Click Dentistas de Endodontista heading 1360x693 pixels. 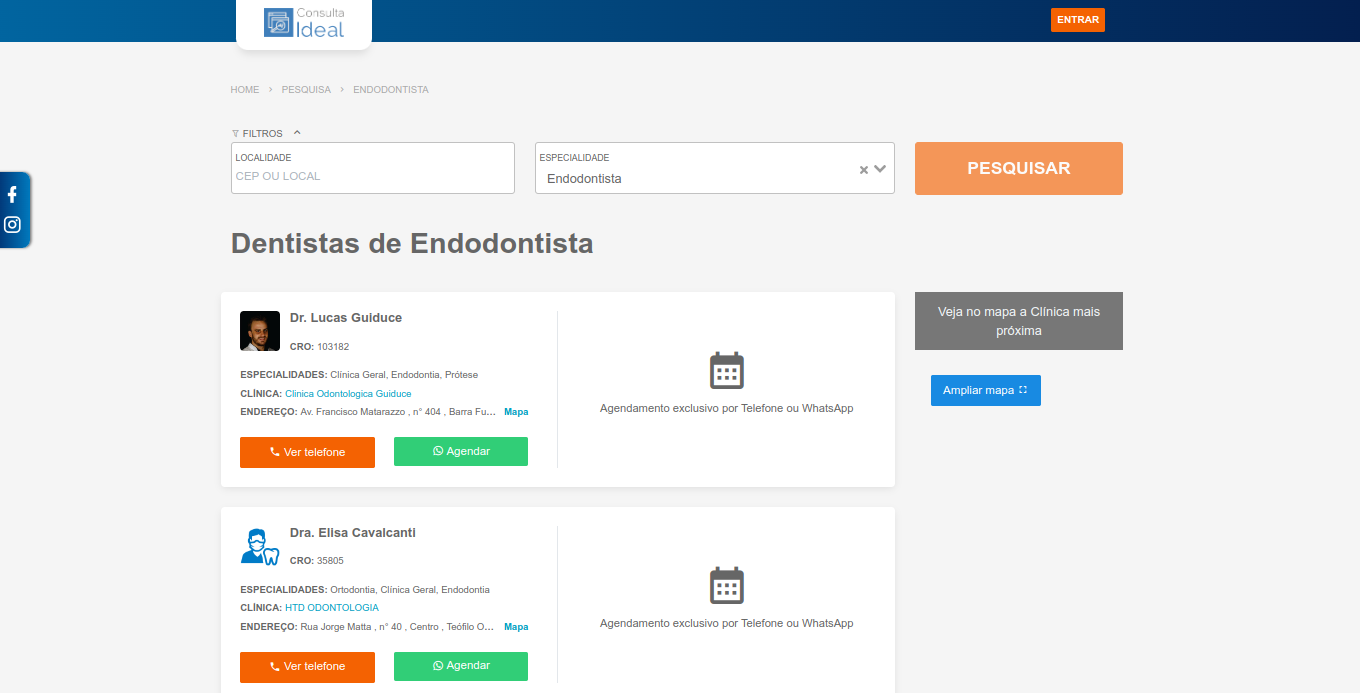tap(412, 243)
